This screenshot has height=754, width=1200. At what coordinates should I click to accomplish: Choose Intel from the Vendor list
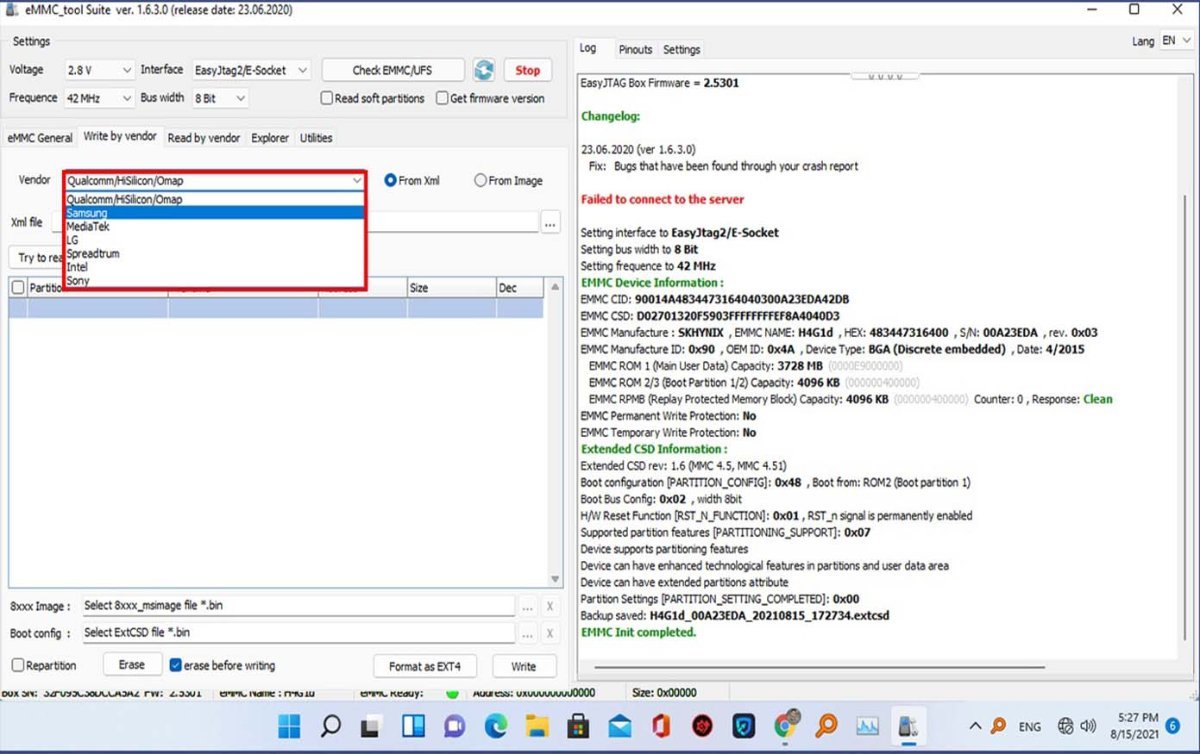(214, 267)
